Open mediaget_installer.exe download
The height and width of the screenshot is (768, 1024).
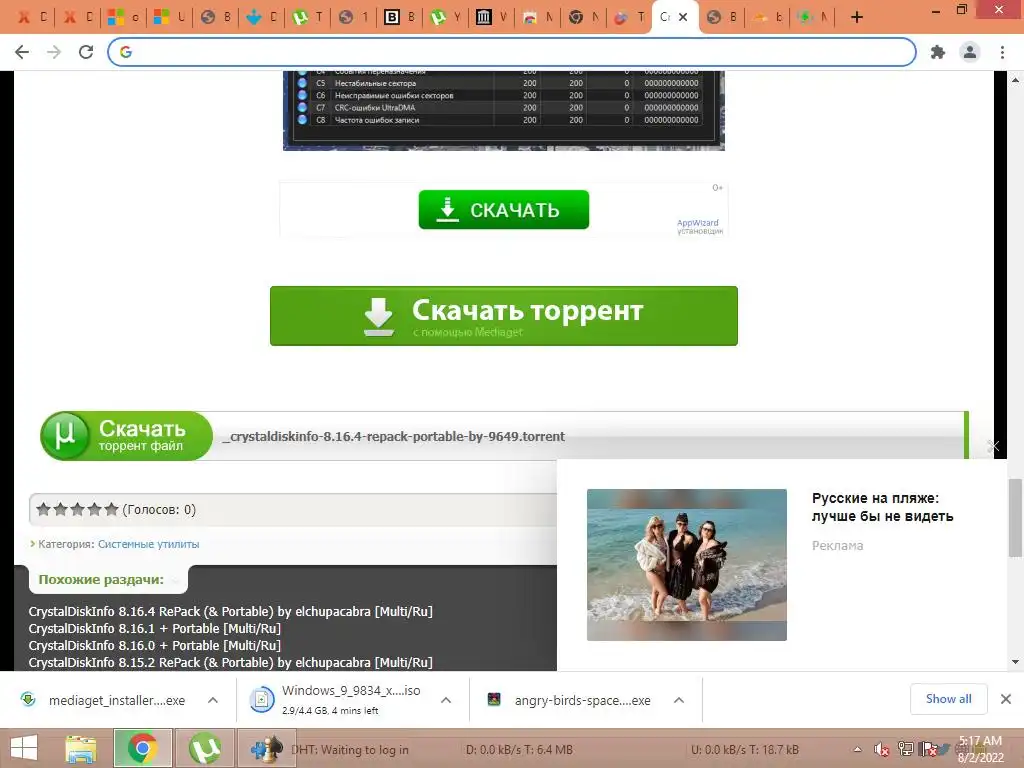click(x=117, y=701)
